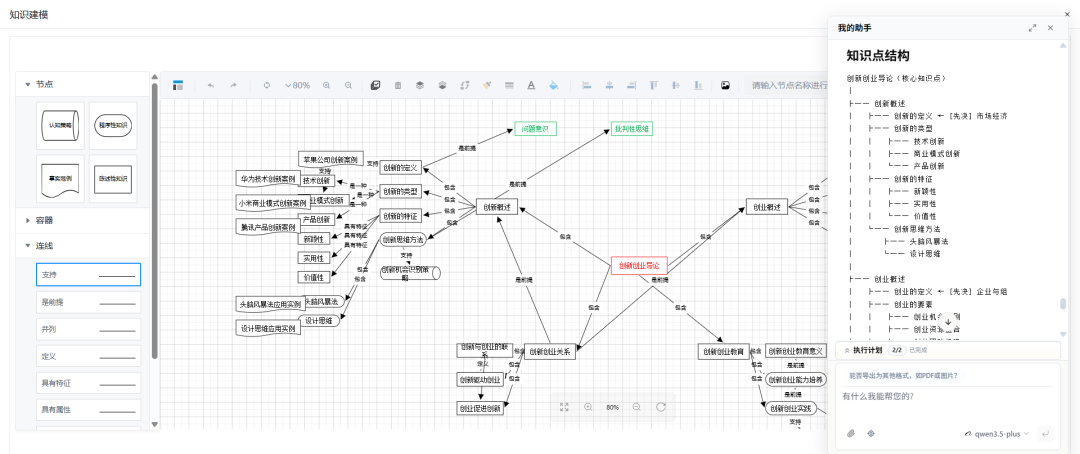
Task: Click the fit-to-screen icon in floating zoom bar
Action: pos(564,407)
